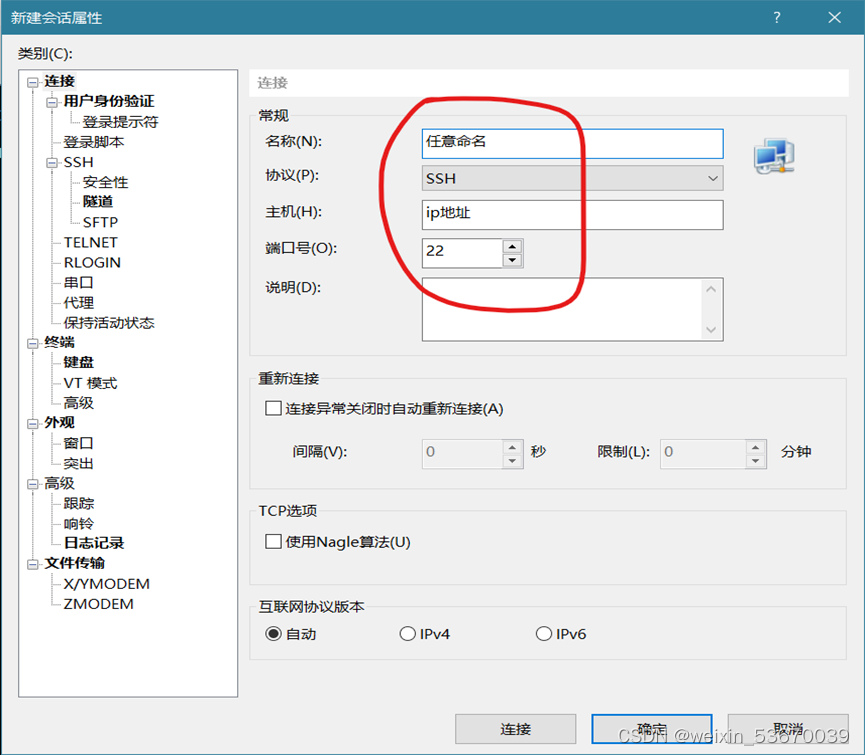This screenshot has width=865, height=755.
Task: Select 键盘 under 终端
Action: (78, 362)
